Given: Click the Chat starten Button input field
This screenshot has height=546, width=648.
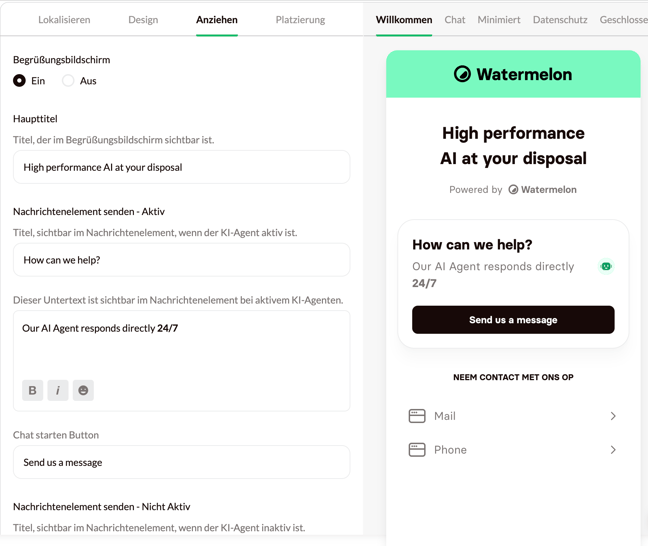Looking at the screenshot, I should pyautogui.click(x=181, y=462).
